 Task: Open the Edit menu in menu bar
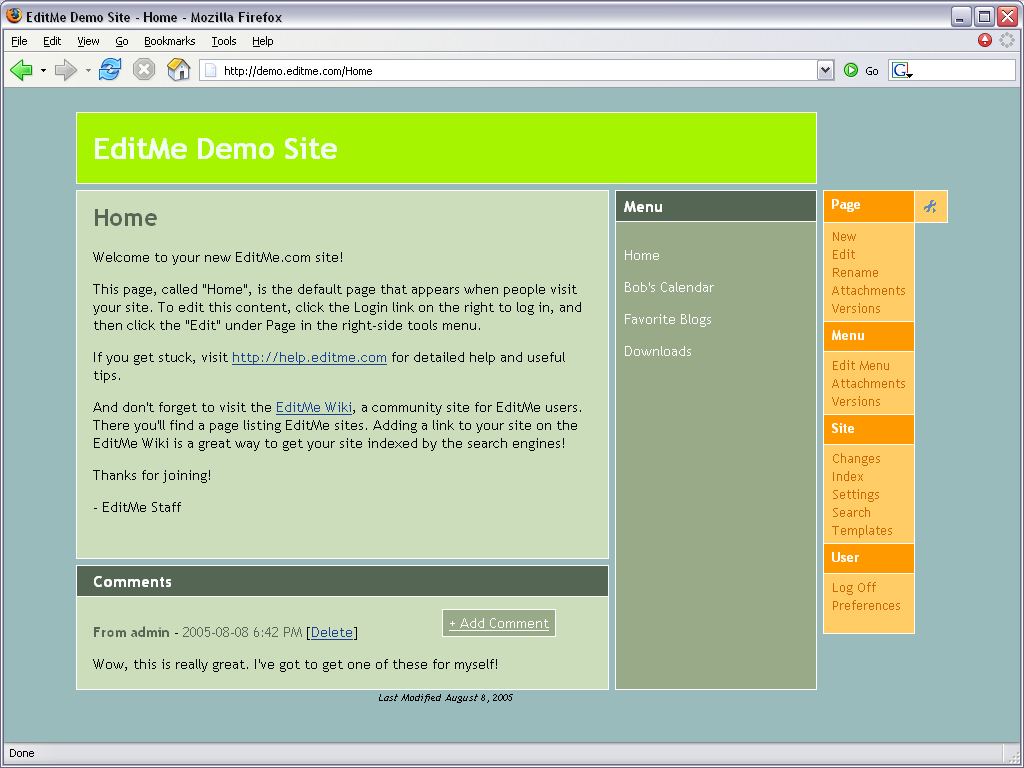coord(52,41)
